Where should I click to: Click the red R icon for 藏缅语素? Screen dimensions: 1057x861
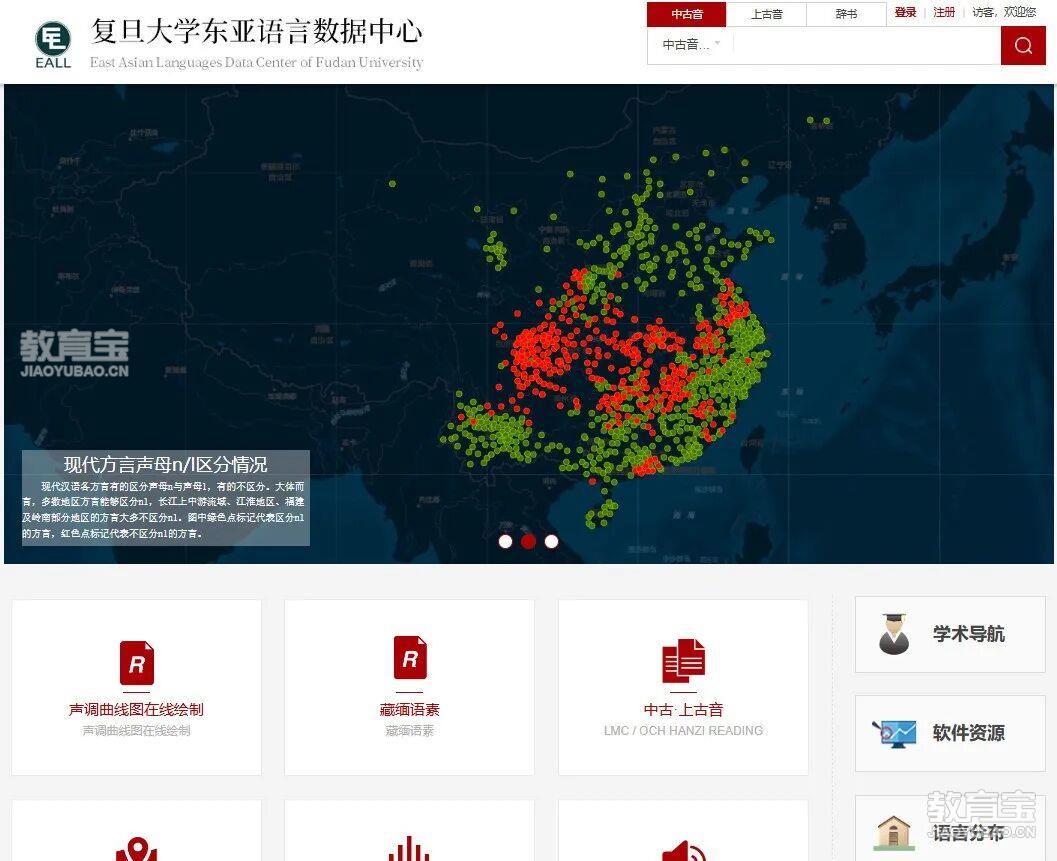[409, 657]
